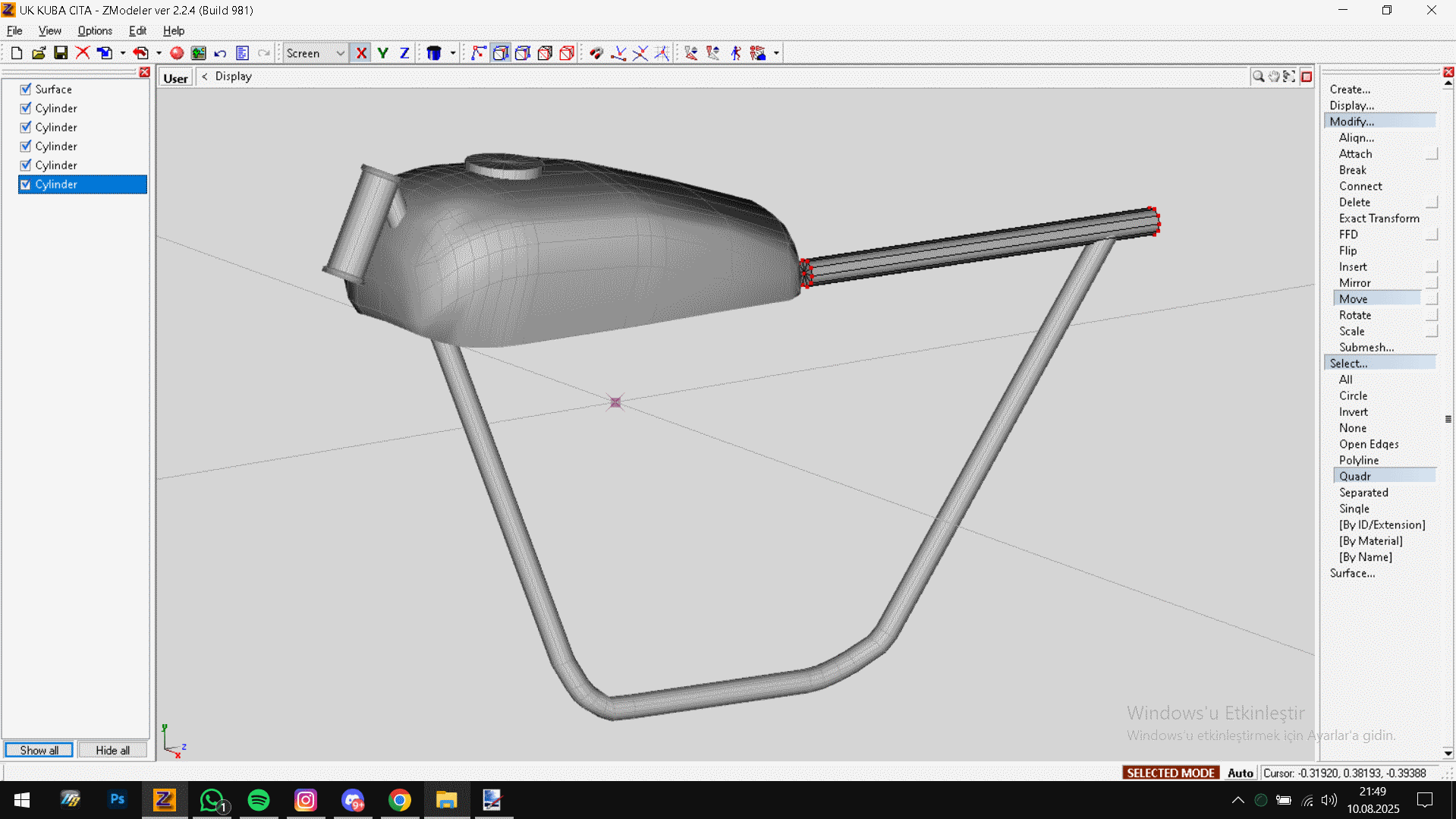Viewport: 1456px width, 819px height.
Task: Toggle the X axis constraint
Action: (x=361, y=53)
